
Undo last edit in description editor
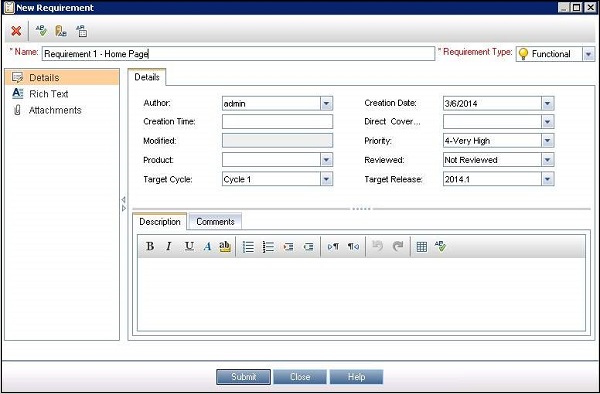tap(377, 246)
